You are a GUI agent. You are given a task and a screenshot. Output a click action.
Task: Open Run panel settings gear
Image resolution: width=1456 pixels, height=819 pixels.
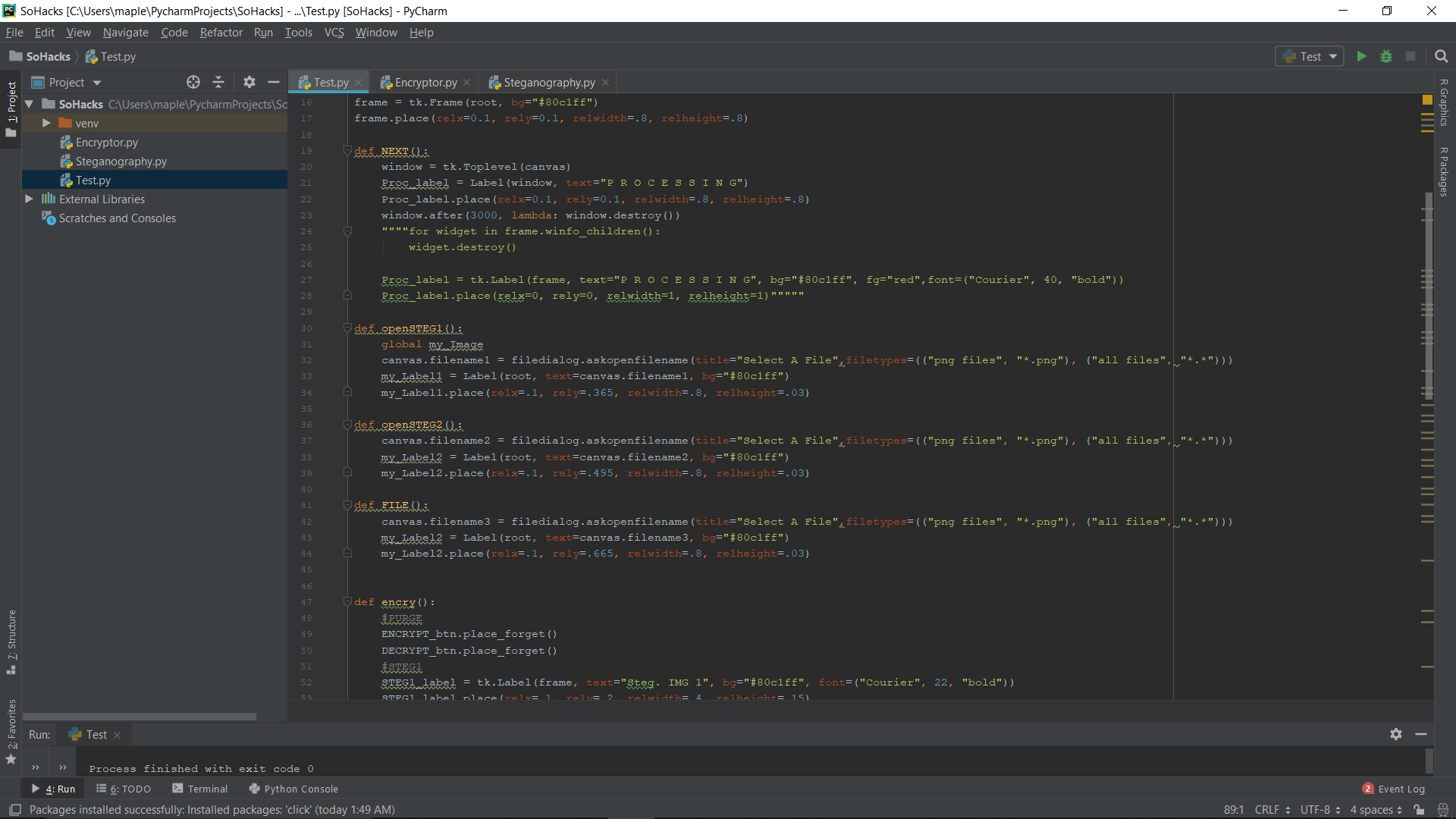click(x=1395, y=734)
